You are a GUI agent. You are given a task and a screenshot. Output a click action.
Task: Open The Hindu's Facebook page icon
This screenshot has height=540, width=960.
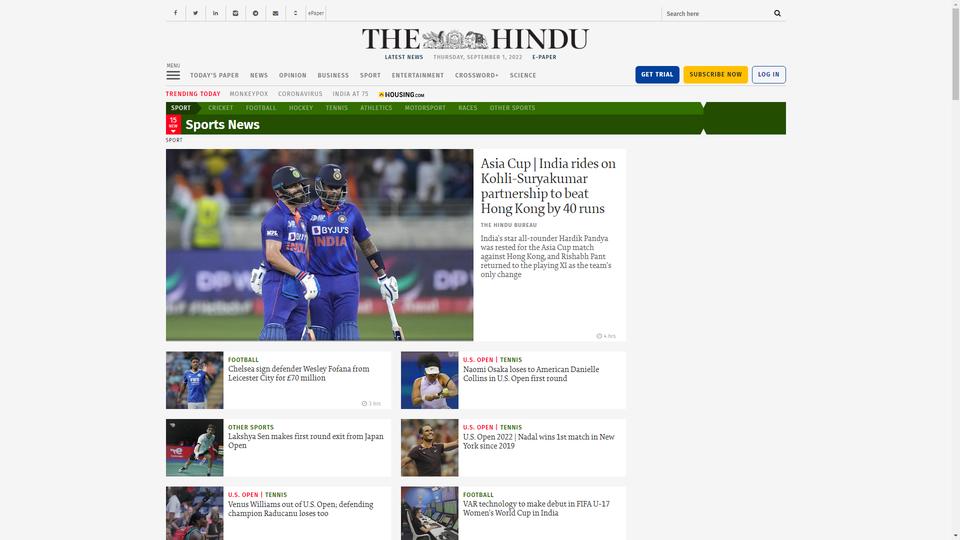[175, 13]
